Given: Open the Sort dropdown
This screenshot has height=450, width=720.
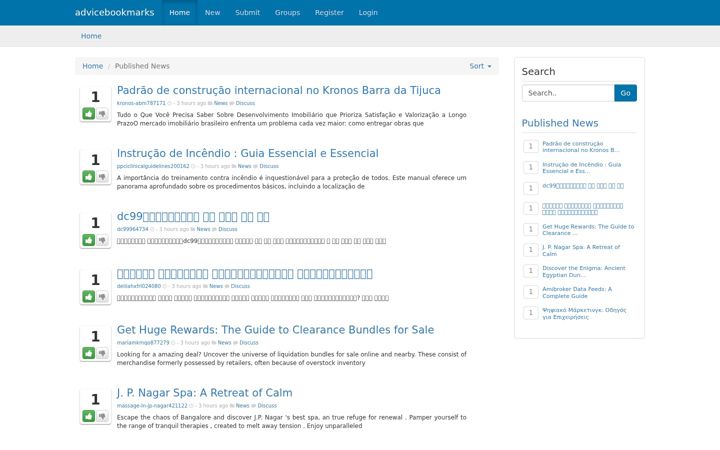Looking at the screenshot, I should [480, 66].
